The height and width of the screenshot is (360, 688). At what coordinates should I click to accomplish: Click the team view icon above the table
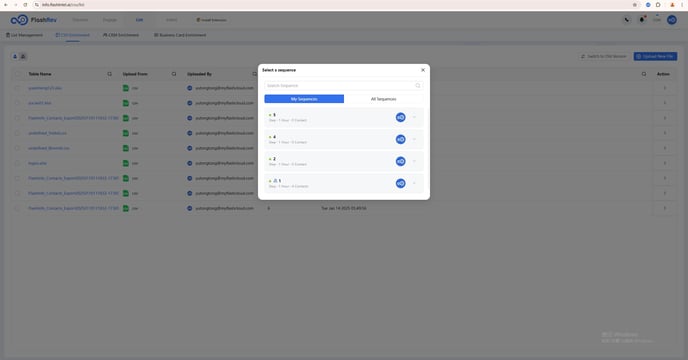click(x=23, y=57)
